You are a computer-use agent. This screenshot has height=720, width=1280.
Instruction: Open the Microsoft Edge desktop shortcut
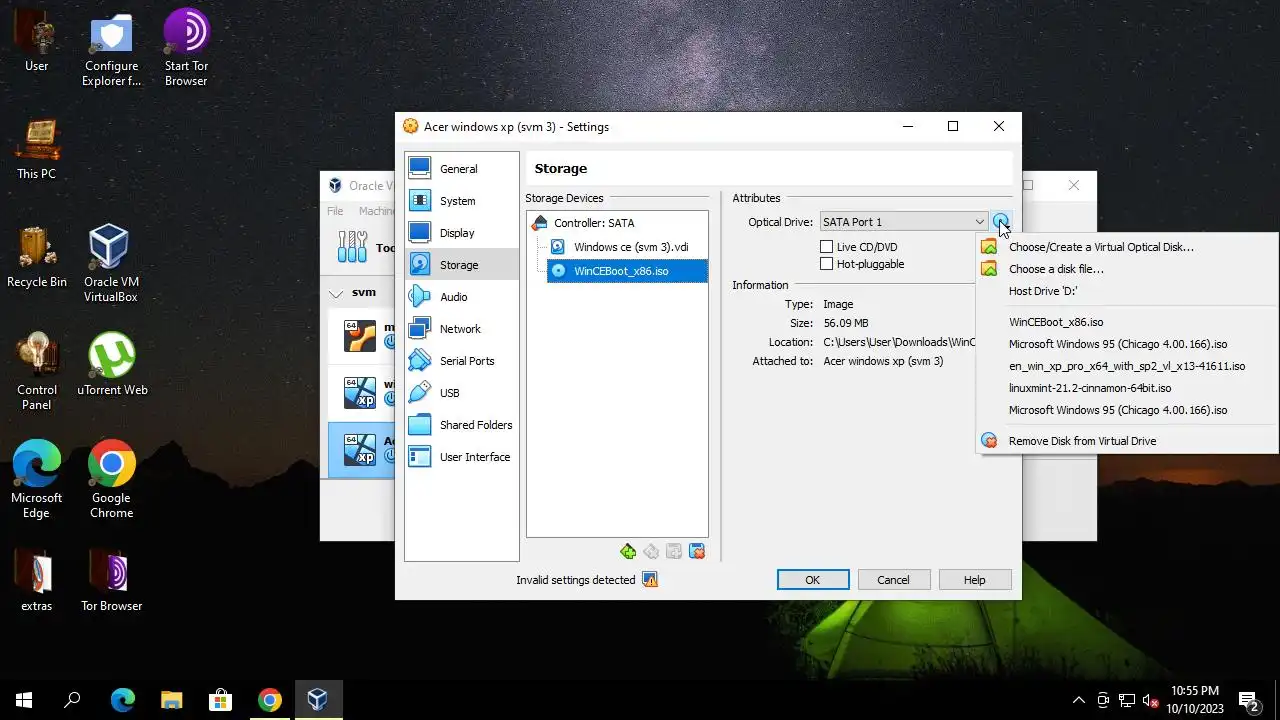click(37, 479)
